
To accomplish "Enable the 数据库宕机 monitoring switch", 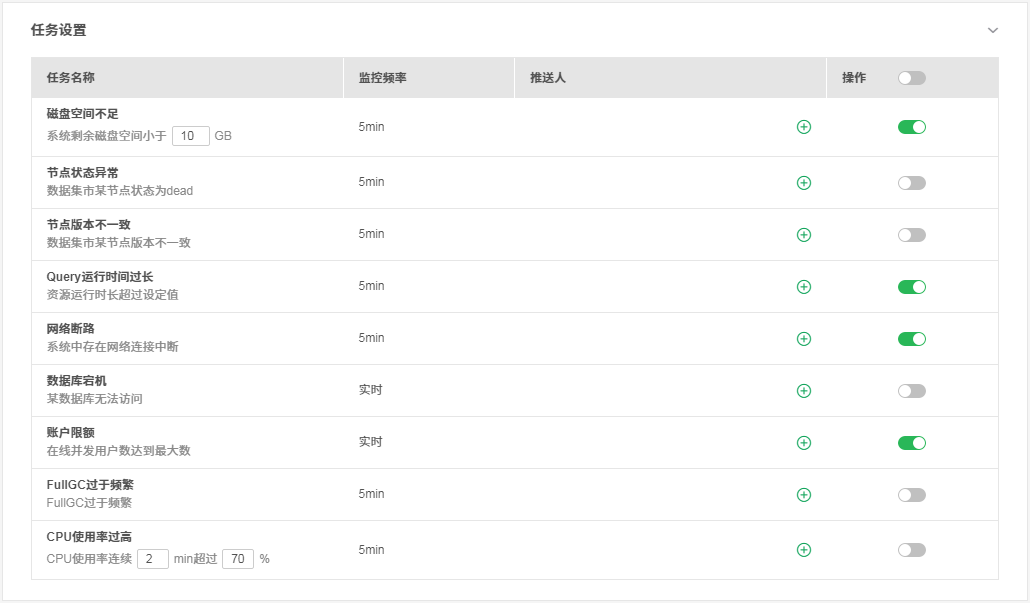I will pyautogui.click(x=911, y=391).
